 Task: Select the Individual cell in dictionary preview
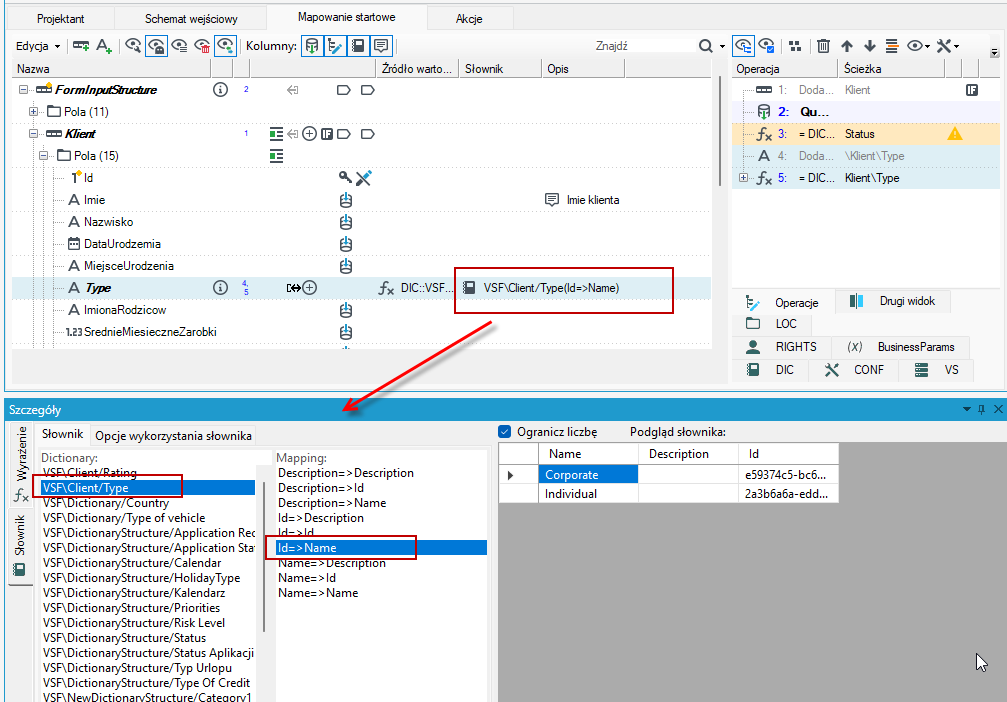[x=588, y=494]
